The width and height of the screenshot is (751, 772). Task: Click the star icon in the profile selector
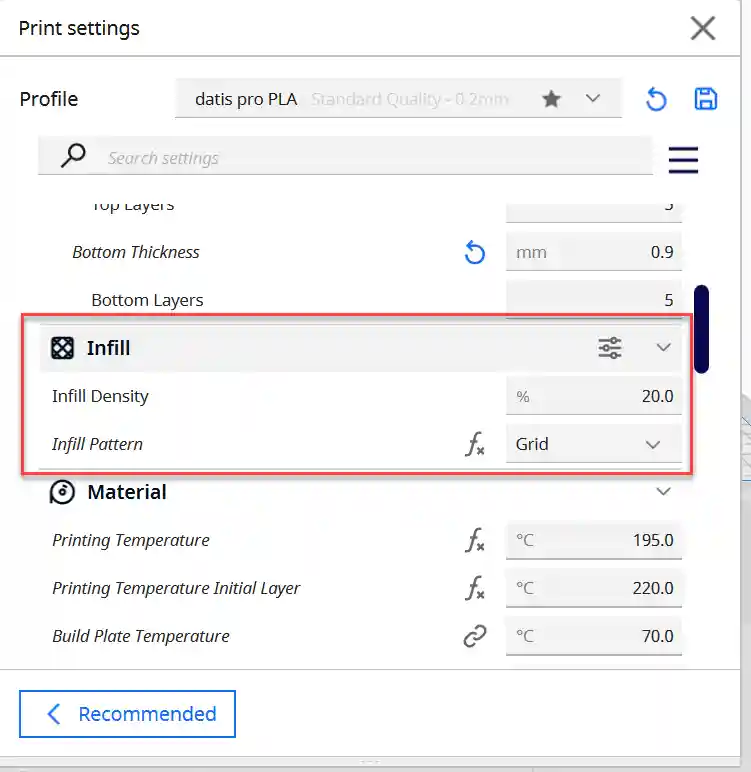pyautogui.click(x=551, y=99)
